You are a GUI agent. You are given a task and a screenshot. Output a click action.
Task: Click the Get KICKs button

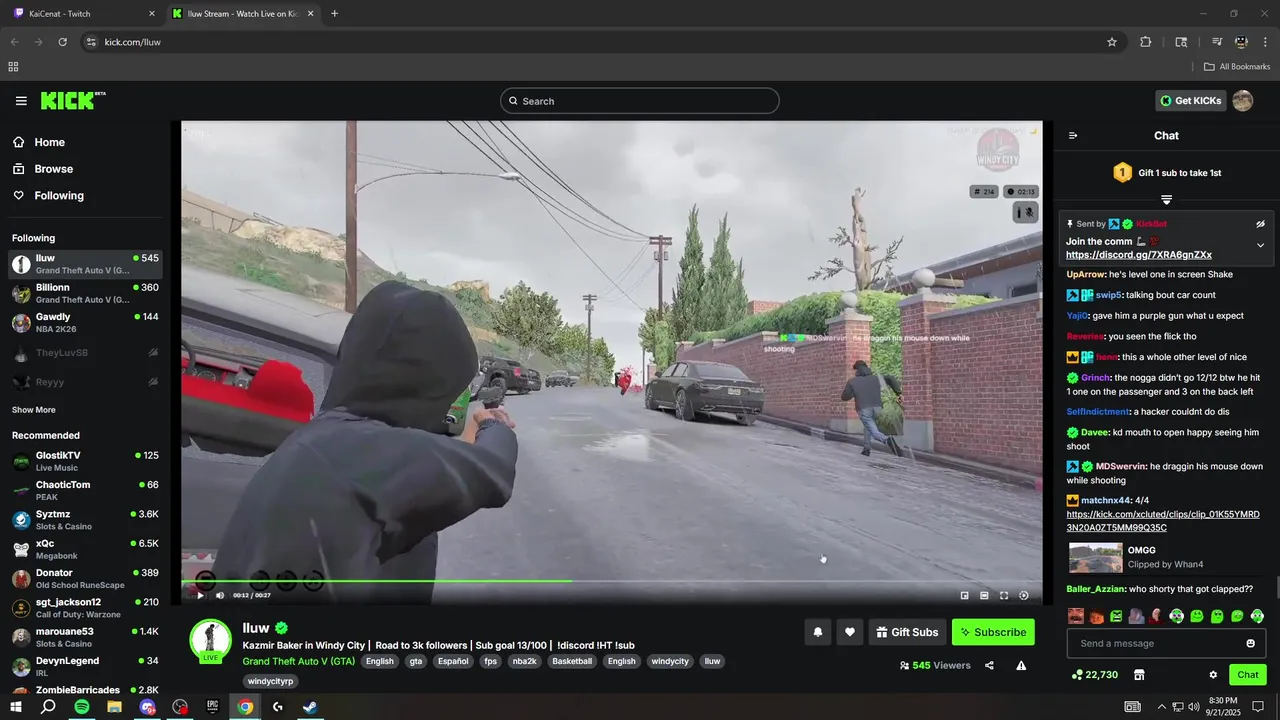[1191, 101]
